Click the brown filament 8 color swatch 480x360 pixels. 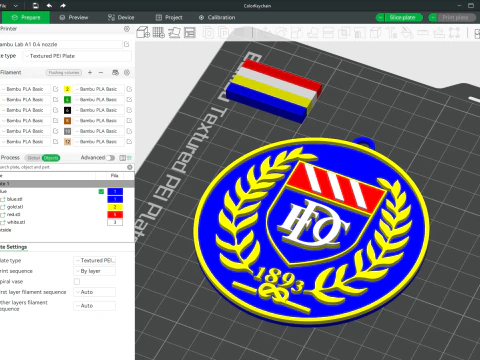[67, 121]
